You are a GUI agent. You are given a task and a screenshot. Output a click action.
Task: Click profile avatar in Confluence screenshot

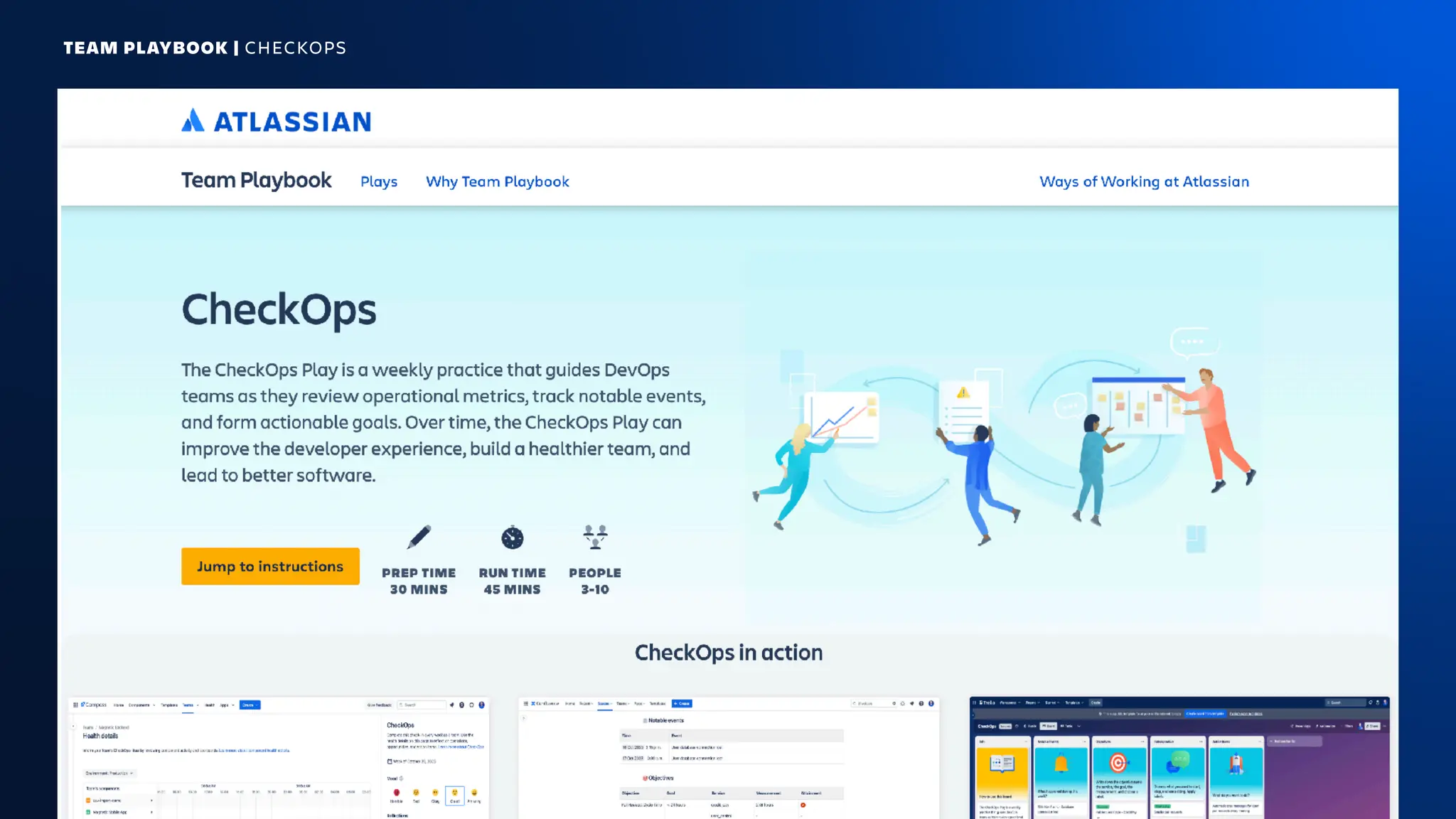pyautogui.click(x=931, y=703)
